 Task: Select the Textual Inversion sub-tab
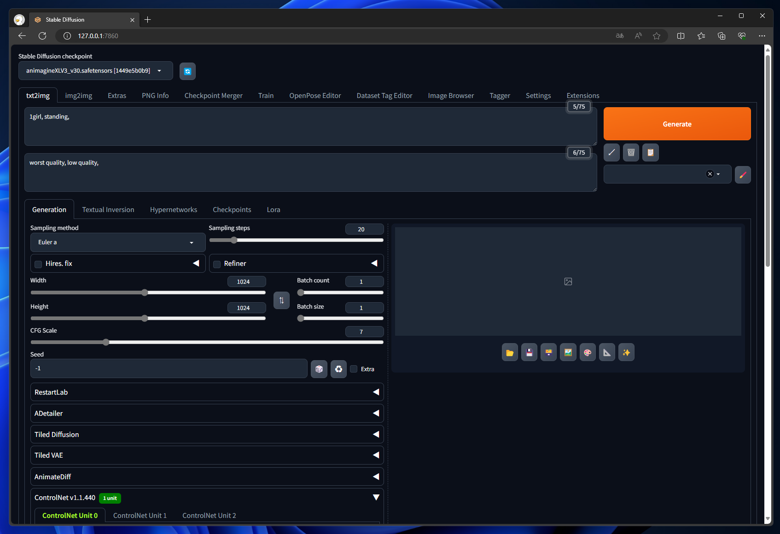(108, 210)
